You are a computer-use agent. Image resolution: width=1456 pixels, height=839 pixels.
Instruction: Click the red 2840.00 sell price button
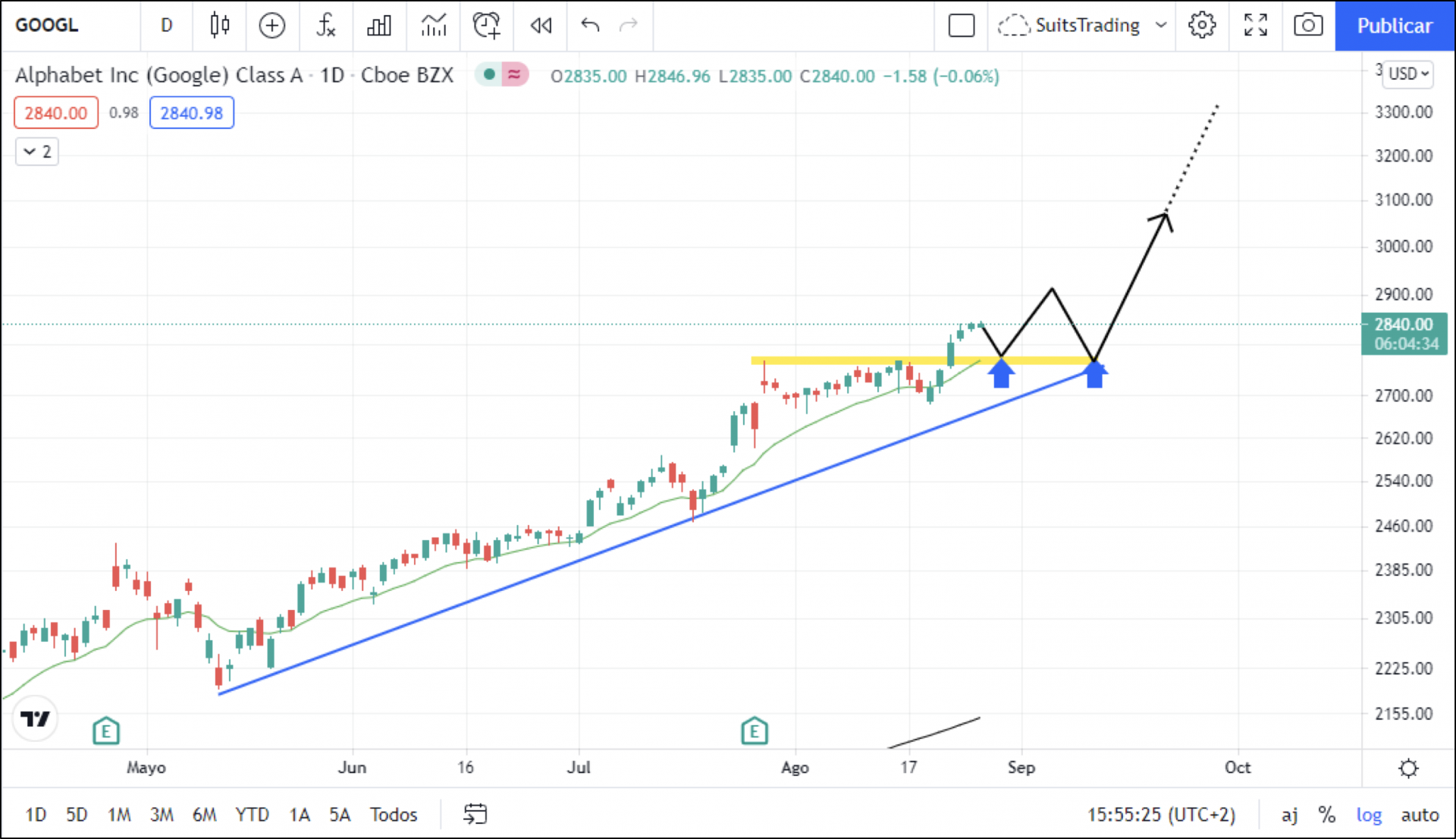pyautogui.click(x=56, y=113)
